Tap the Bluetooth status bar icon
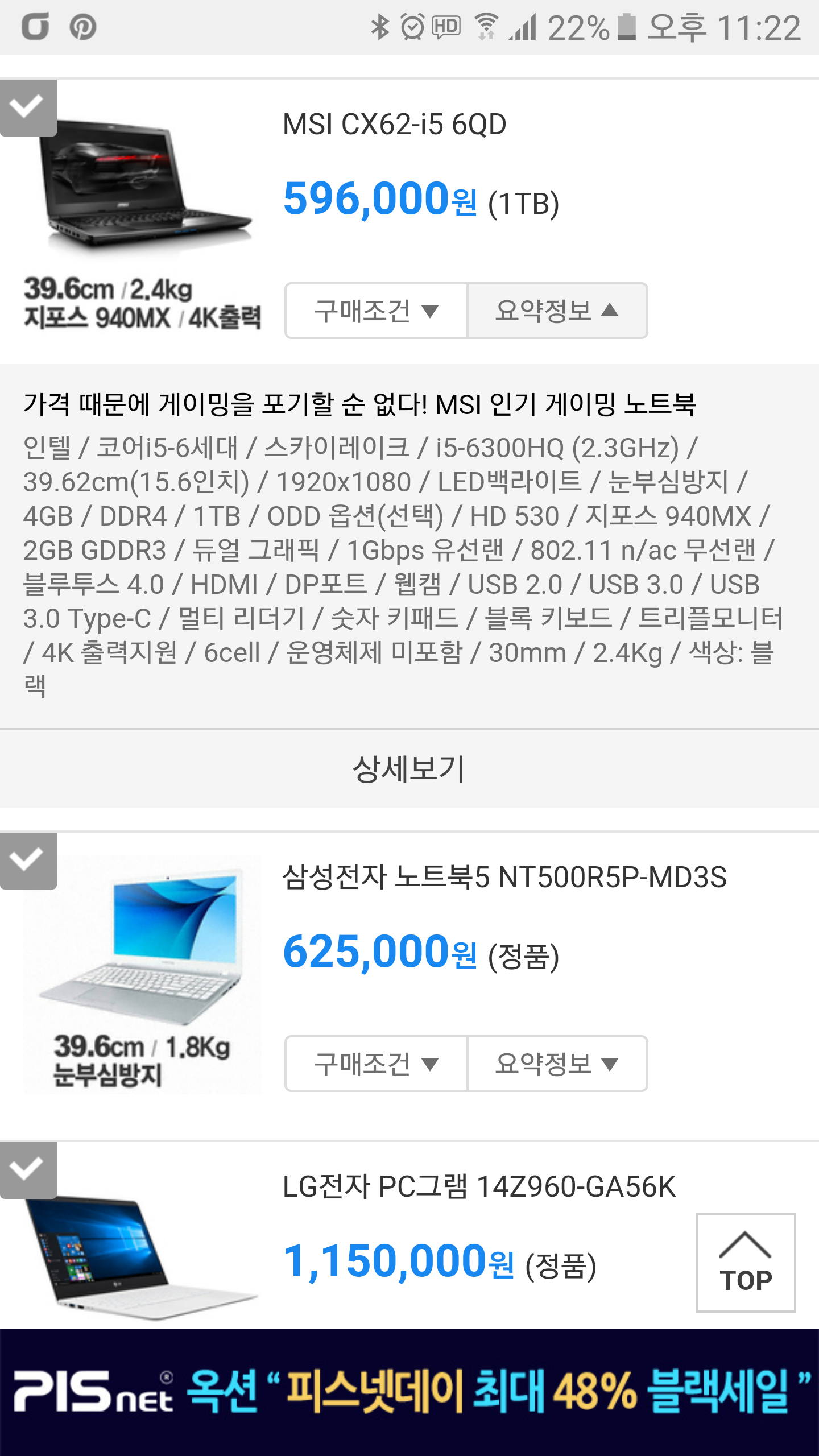Screen dimensions: 819x1456 [x=380, y=27]
